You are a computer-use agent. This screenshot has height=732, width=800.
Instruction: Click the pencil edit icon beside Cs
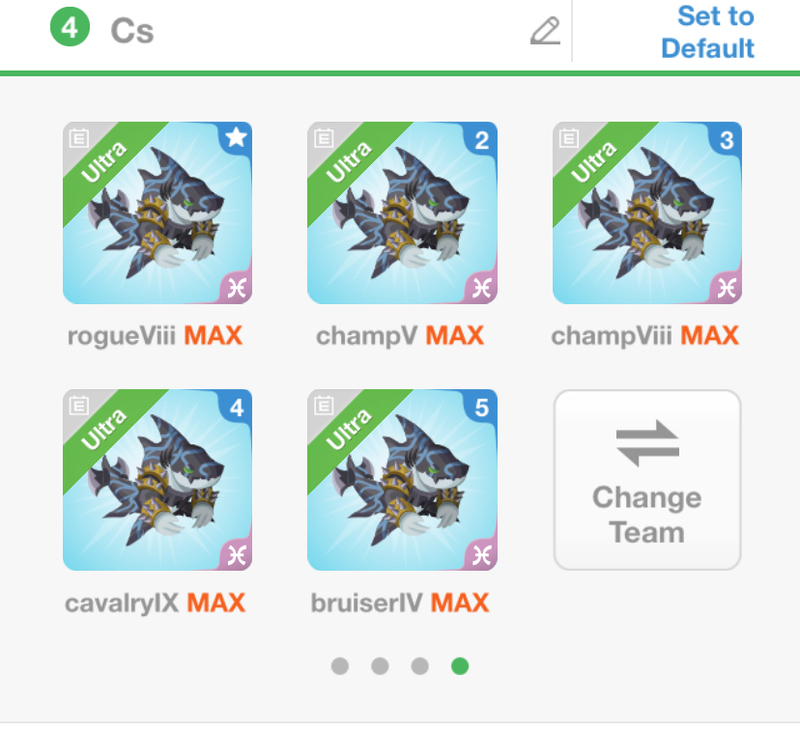click(x=545, y=31)
